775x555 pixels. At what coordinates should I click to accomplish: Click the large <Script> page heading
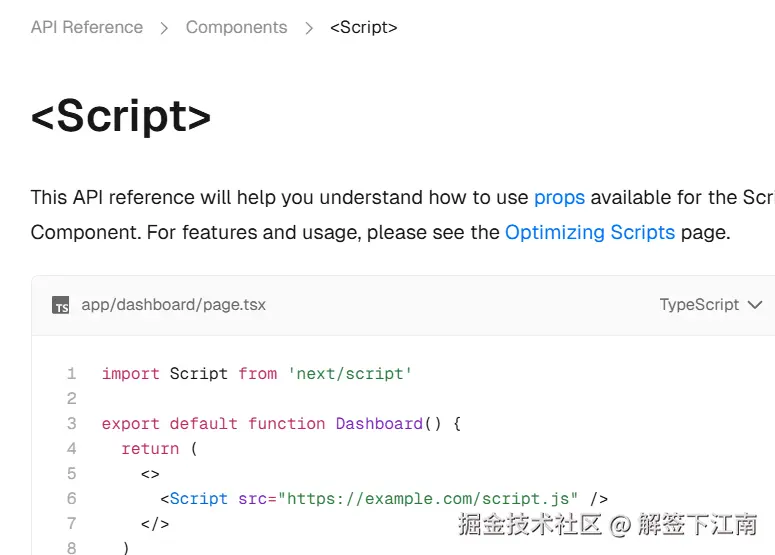[x=121, y=116]
